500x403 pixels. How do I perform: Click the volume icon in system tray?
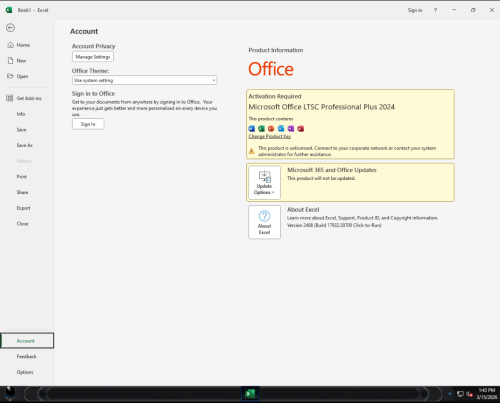coord(469,394)
